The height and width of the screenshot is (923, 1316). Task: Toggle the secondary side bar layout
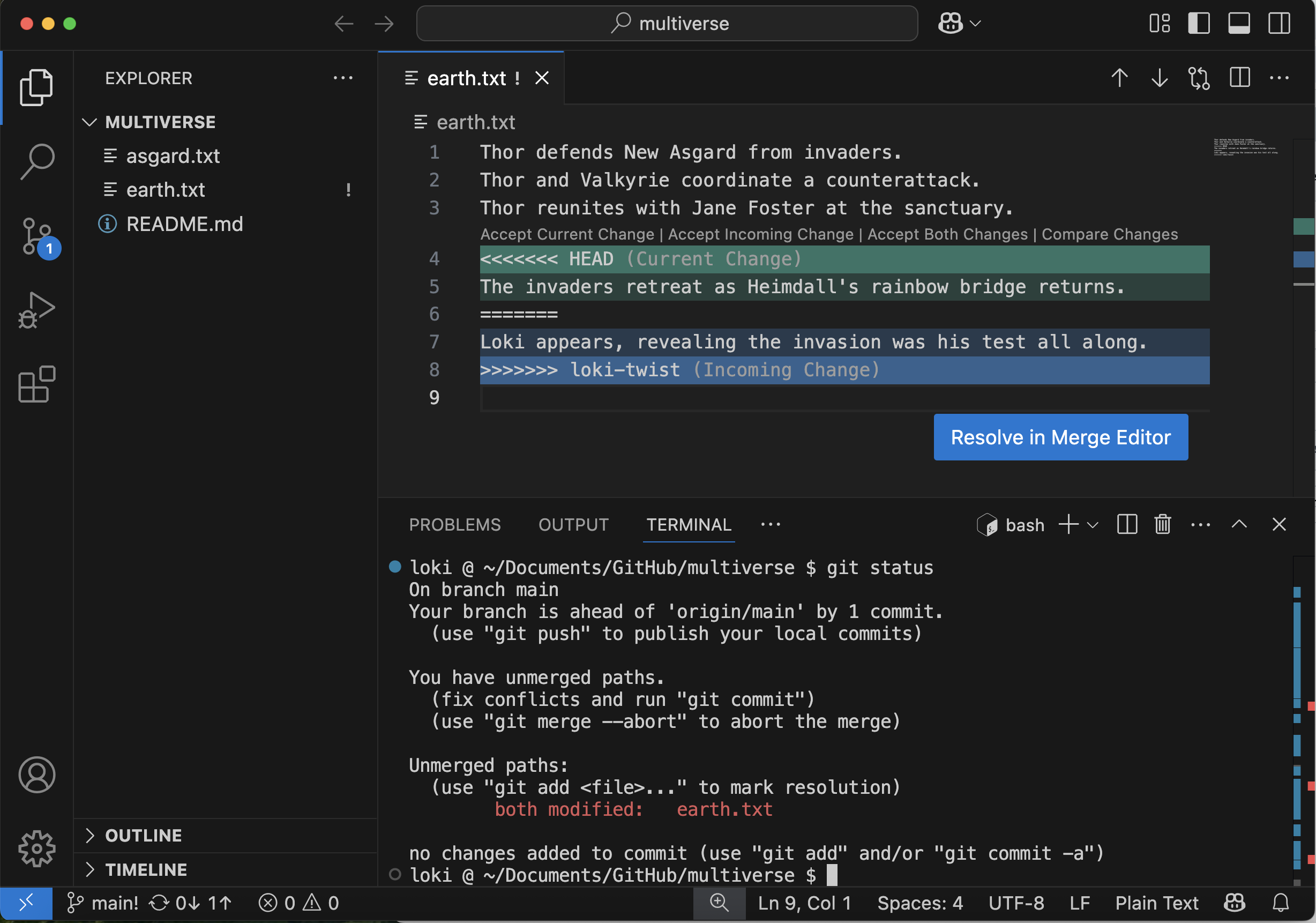pos(1278,24)
